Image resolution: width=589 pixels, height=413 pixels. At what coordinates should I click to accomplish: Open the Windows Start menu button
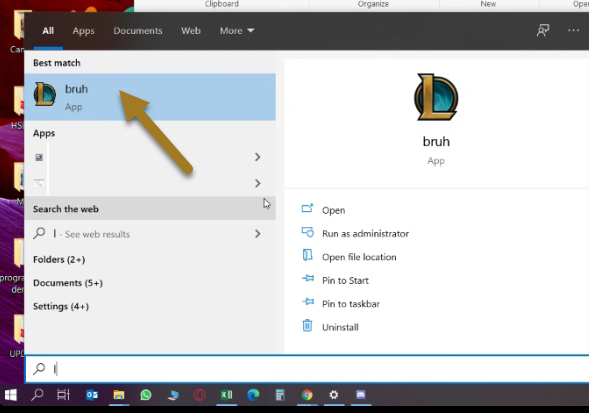pyautogui.click(x=11, y=395)
